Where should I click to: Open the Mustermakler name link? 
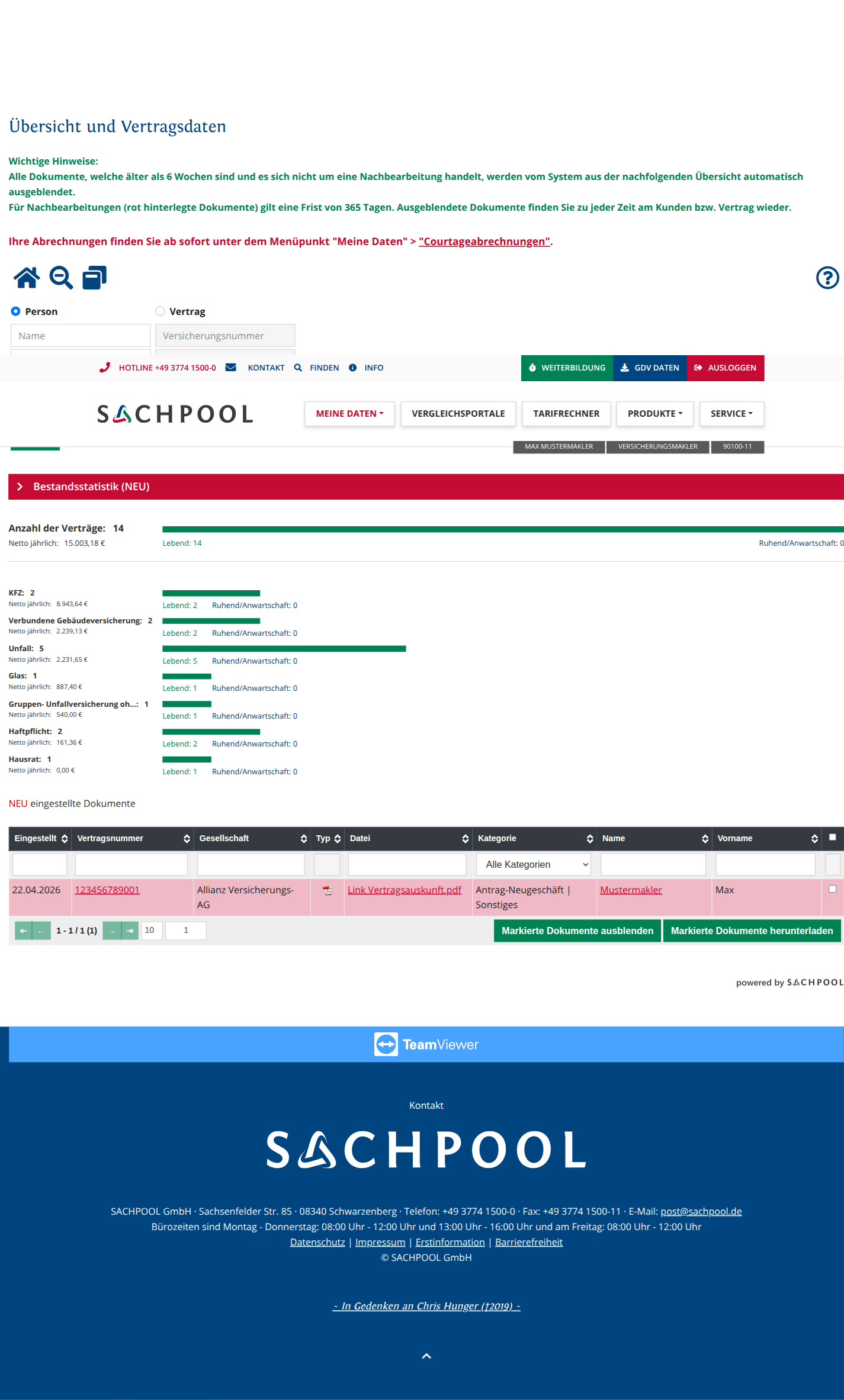pos(631,890)
